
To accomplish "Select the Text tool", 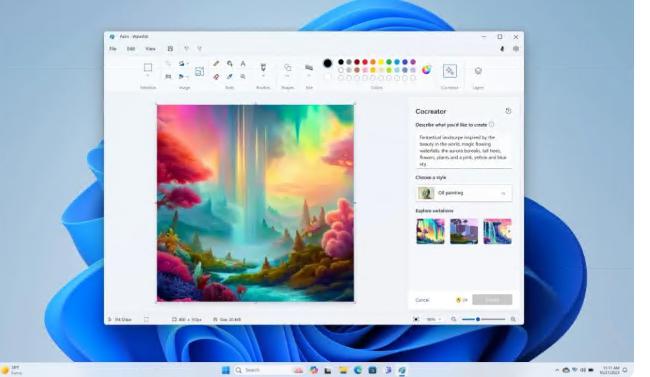I will pyautogui.click(x=243, y=63).
